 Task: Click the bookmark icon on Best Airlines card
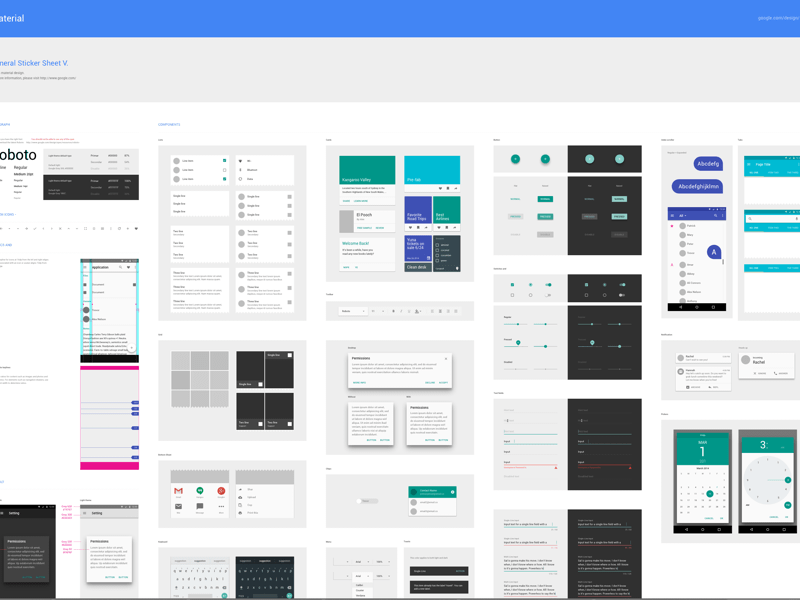(447, 228)
